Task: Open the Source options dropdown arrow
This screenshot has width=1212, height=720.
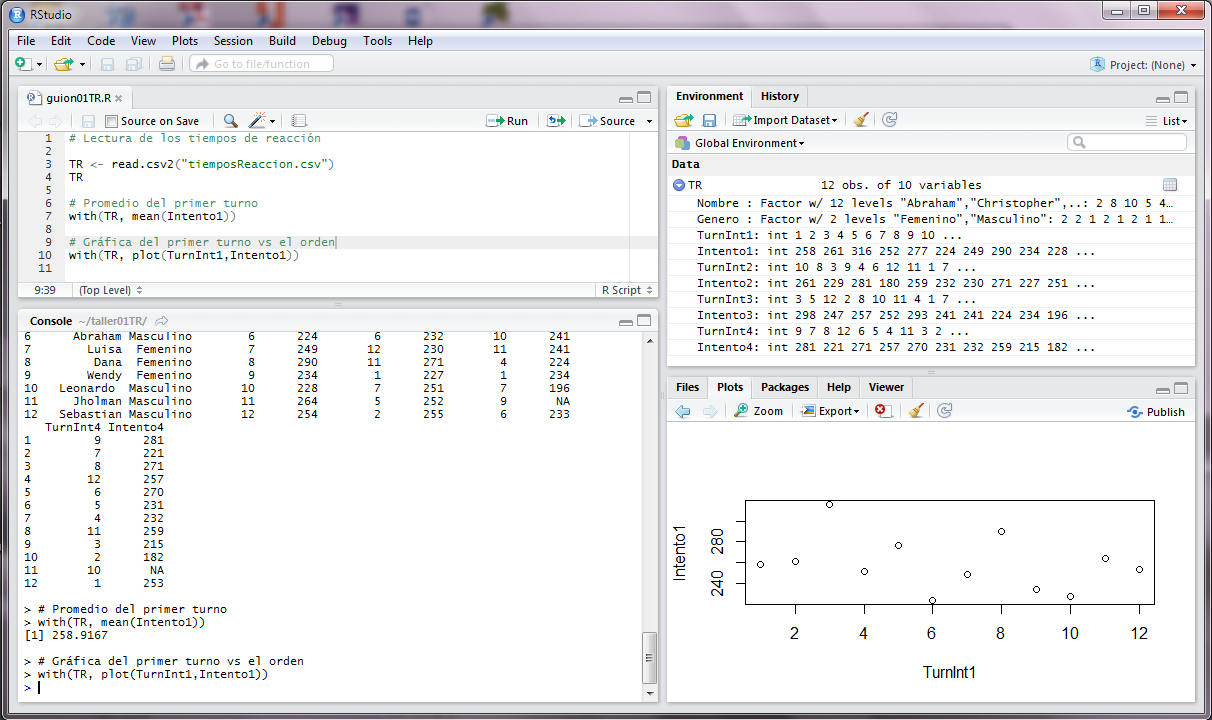Action: click(x=649, y=122)
